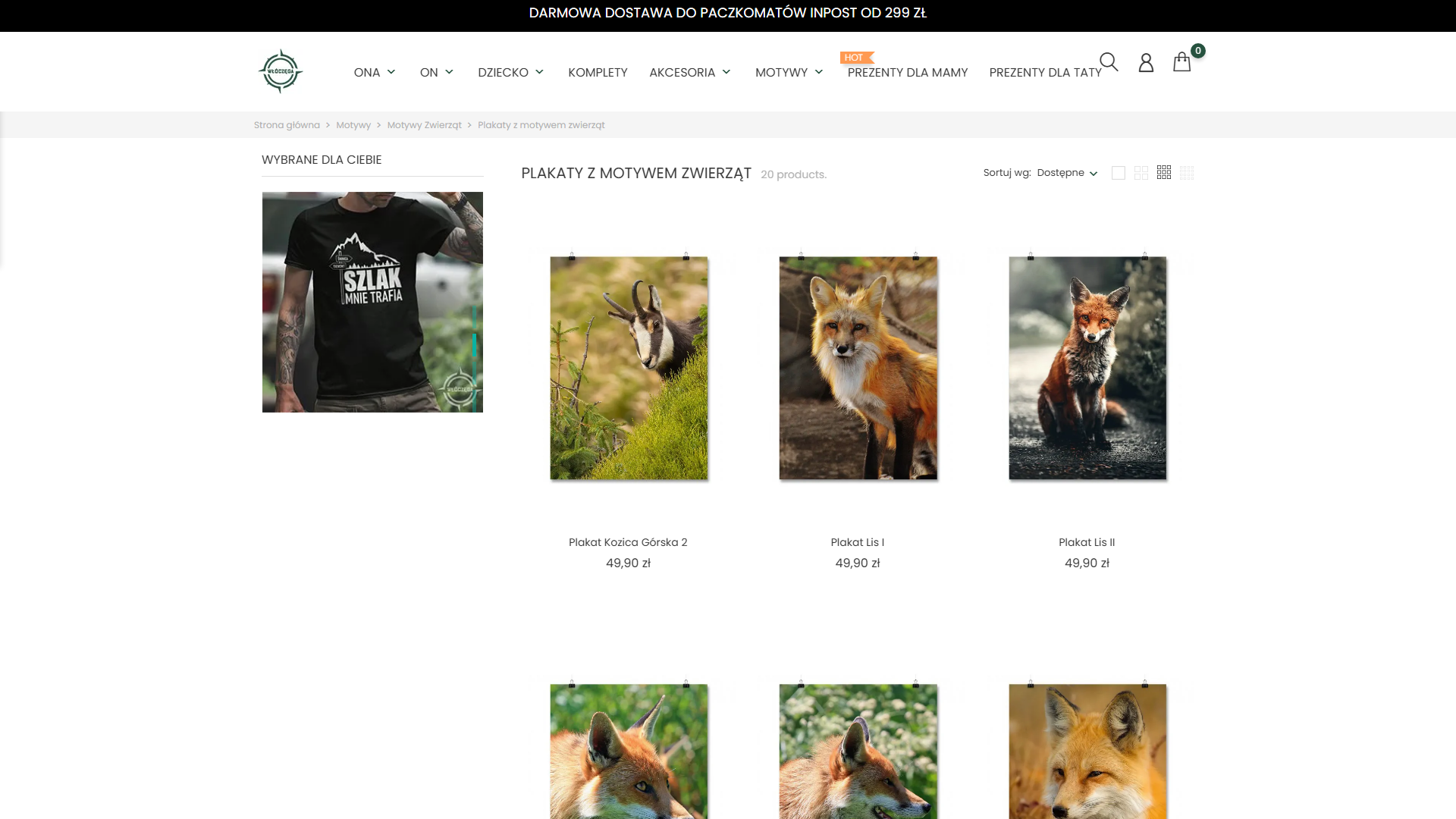
Task: Open Plakat Kozica Górska 2 poster image
Action: [x=629, y=368]
